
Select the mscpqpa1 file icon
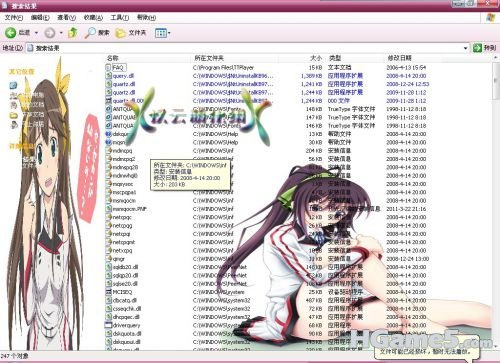[x=108, y=192]
